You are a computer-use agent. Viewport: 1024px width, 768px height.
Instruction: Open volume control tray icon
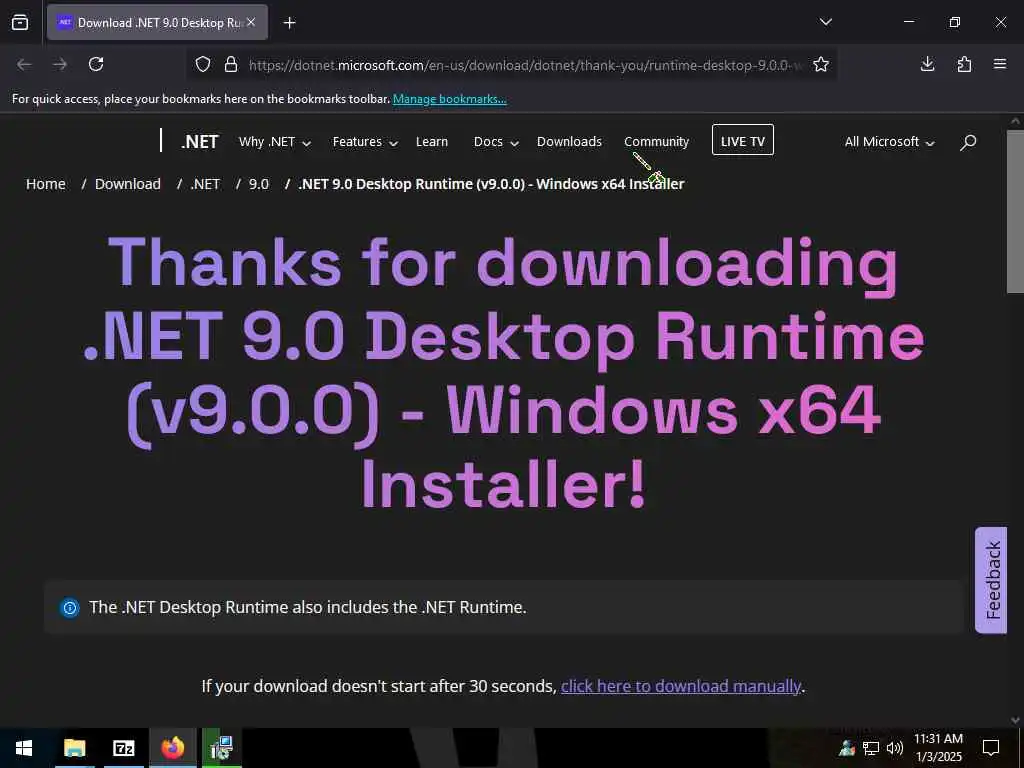pyautogui.click(x=895, y=748)
